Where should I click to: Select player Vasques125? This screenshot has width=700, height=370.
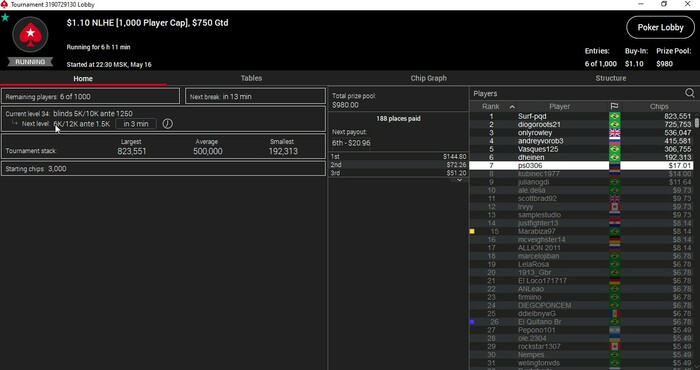click(x=581, y=149)
